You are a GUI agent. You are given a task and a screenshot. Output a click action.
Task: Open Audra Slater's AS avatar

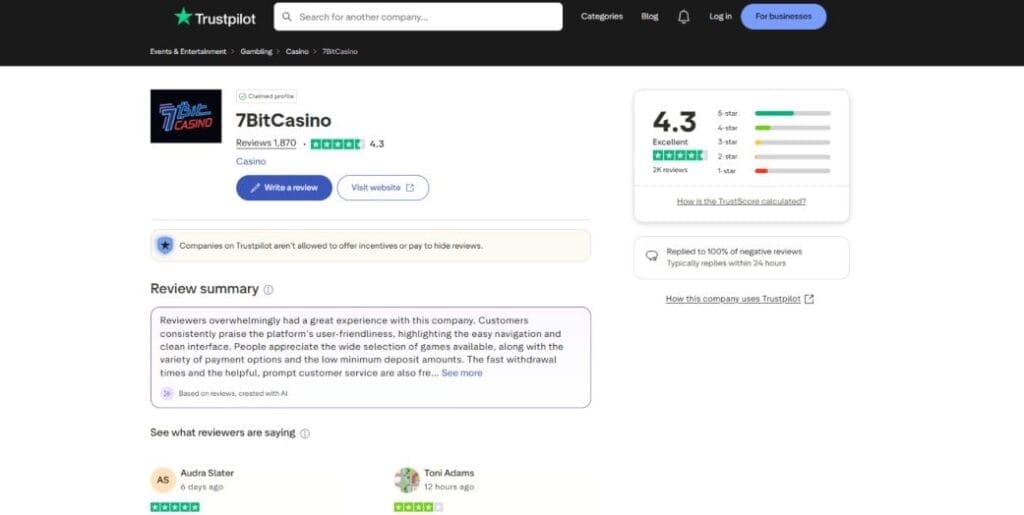click(x=163, y=479)
